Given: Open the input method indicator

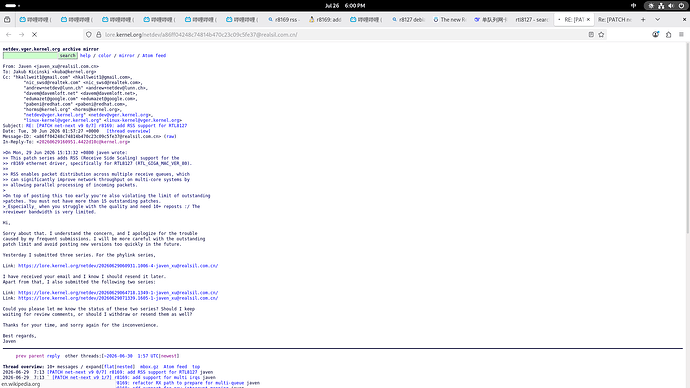Looking at the screenshot, I should (x=634, y=6).
